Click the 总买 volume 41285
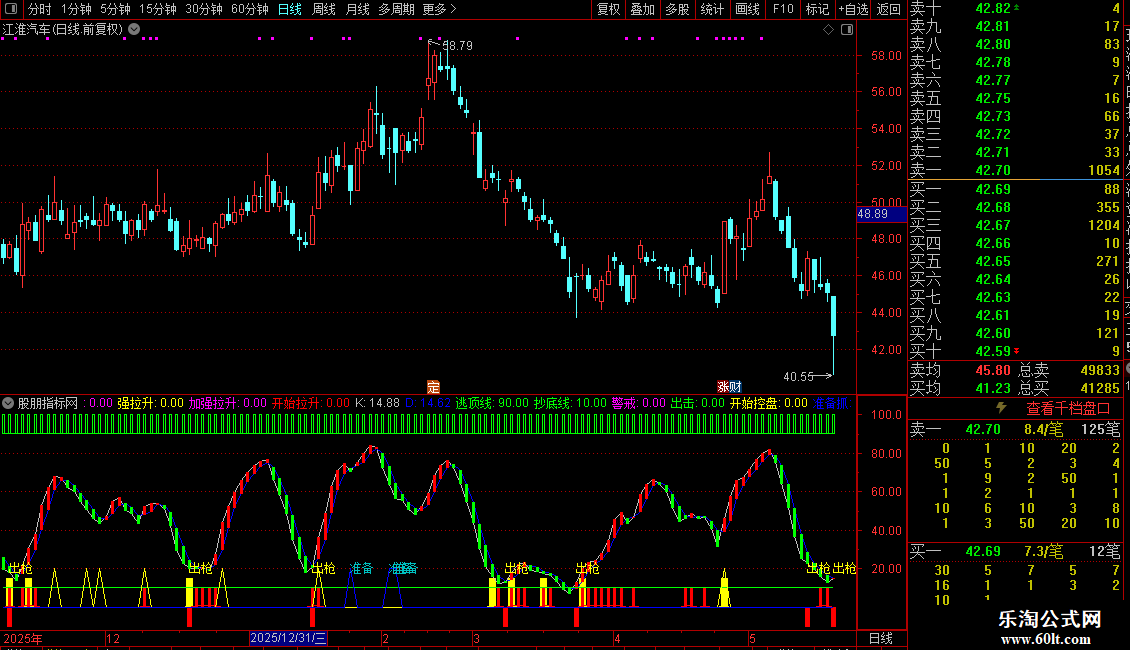This screenshot has height=650, width=1130. [1100, 388]
